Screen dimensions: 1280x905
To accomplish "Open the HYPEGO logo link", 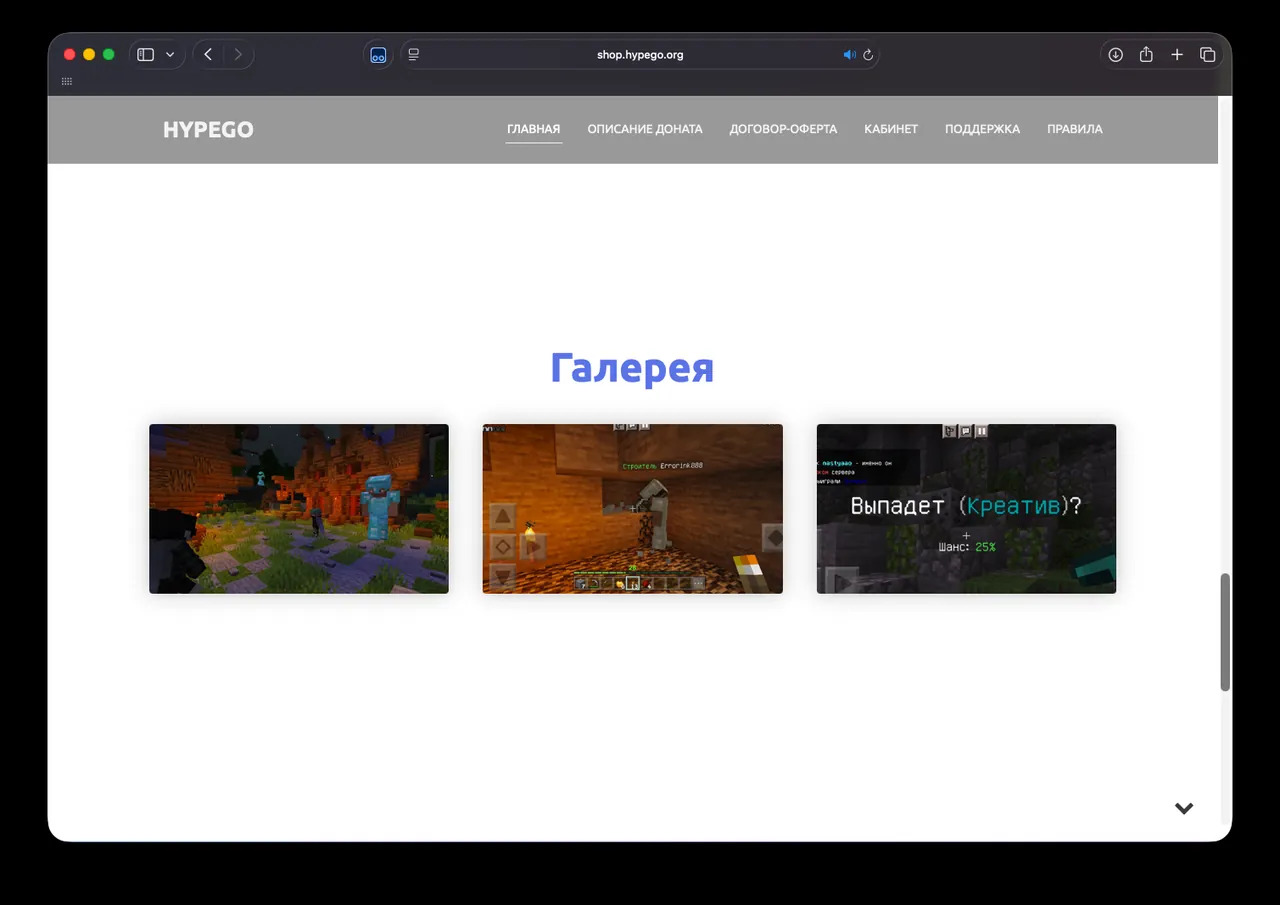I will pyautogui.click(x=208, y=129).
